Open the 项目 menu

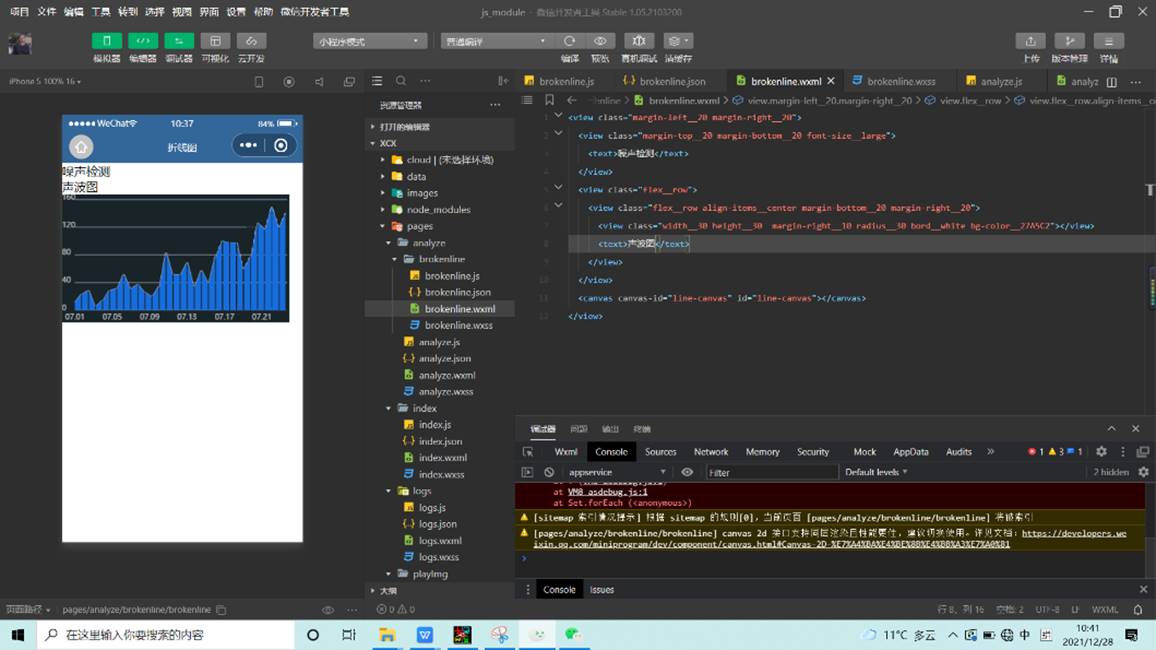(19, 12)
